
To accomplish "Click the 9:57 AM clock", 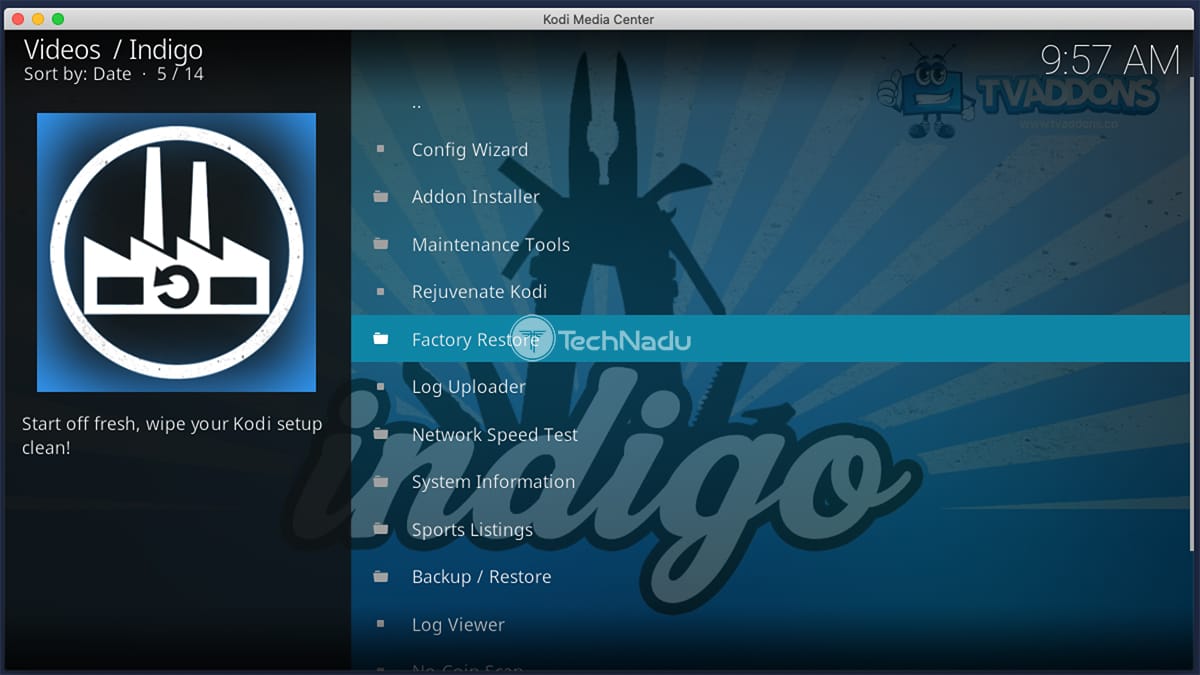I will click(1111, 60).
